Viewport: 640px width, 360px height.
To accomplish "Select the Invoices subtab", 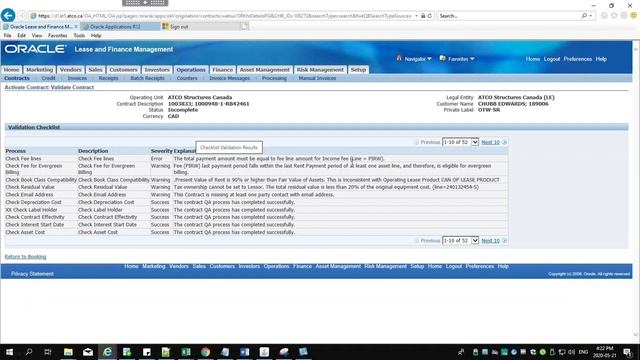I will click(77, 78).
